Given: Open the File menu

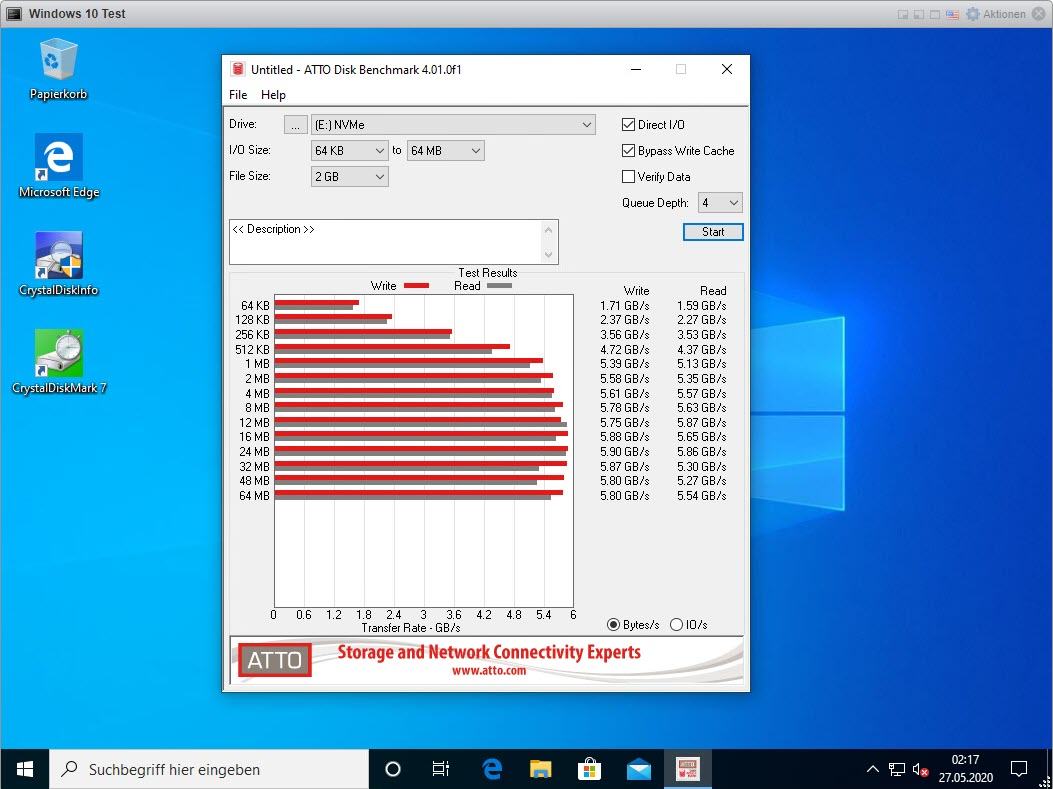Looking at the screenshot, I should [238, 95].
